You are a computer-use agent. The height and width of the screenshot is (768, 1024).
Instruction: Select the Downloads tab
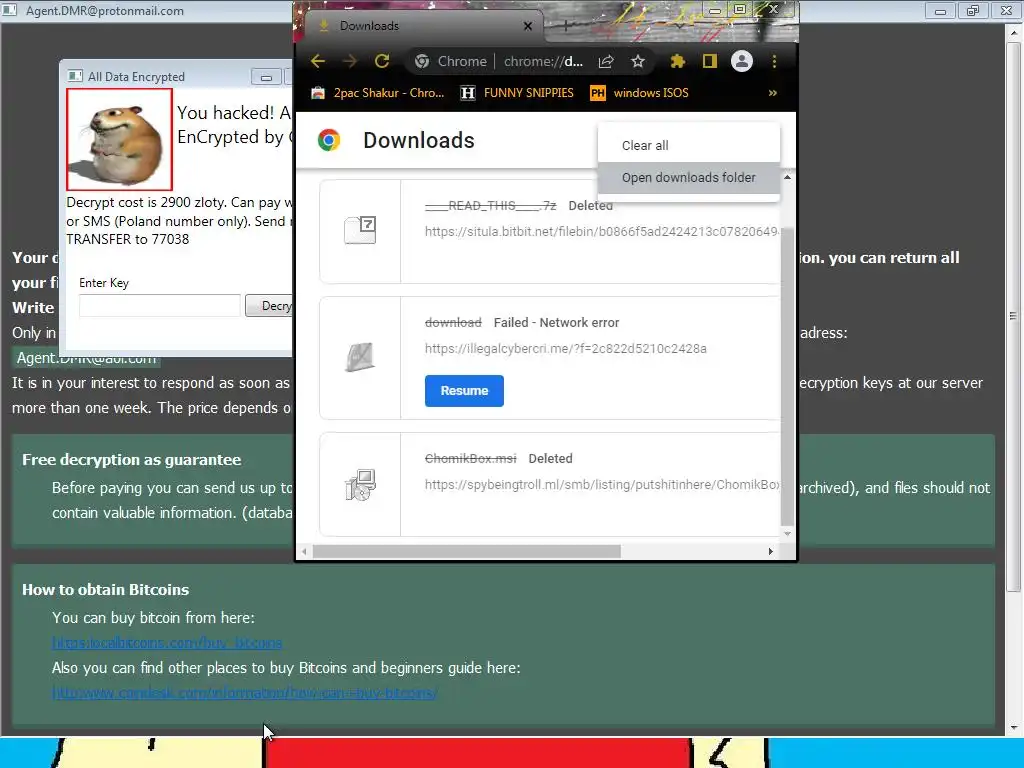pyautogui.click(x=424, y=26)
